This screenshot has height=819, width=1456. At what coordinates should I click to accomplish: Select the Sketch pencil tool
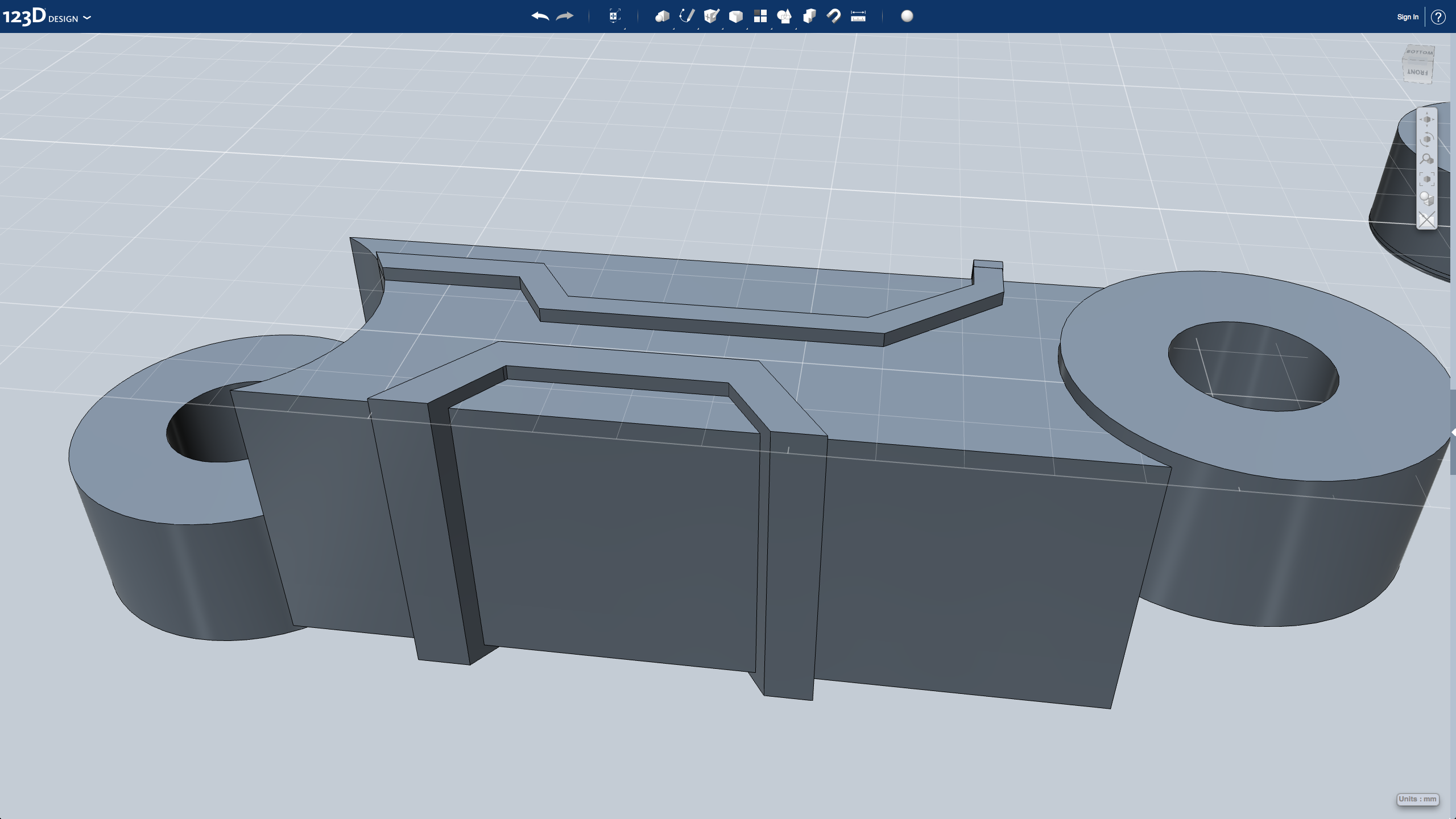(x=686, y=16)
